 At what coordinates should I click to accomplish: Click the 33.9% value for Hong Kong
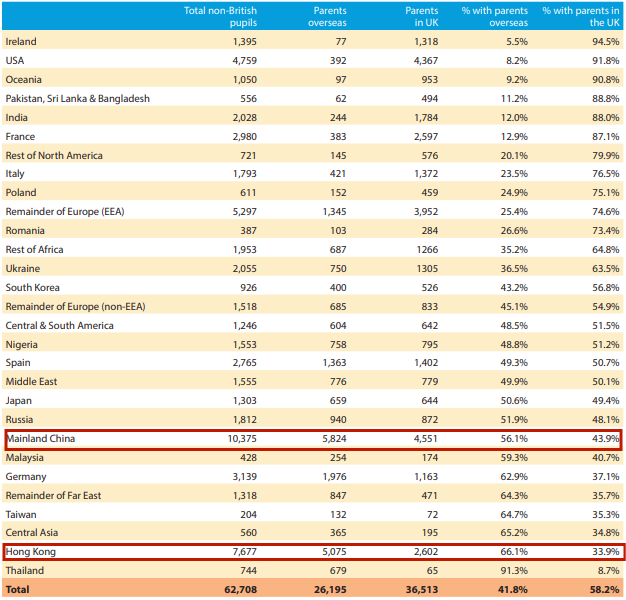(606, 552)
